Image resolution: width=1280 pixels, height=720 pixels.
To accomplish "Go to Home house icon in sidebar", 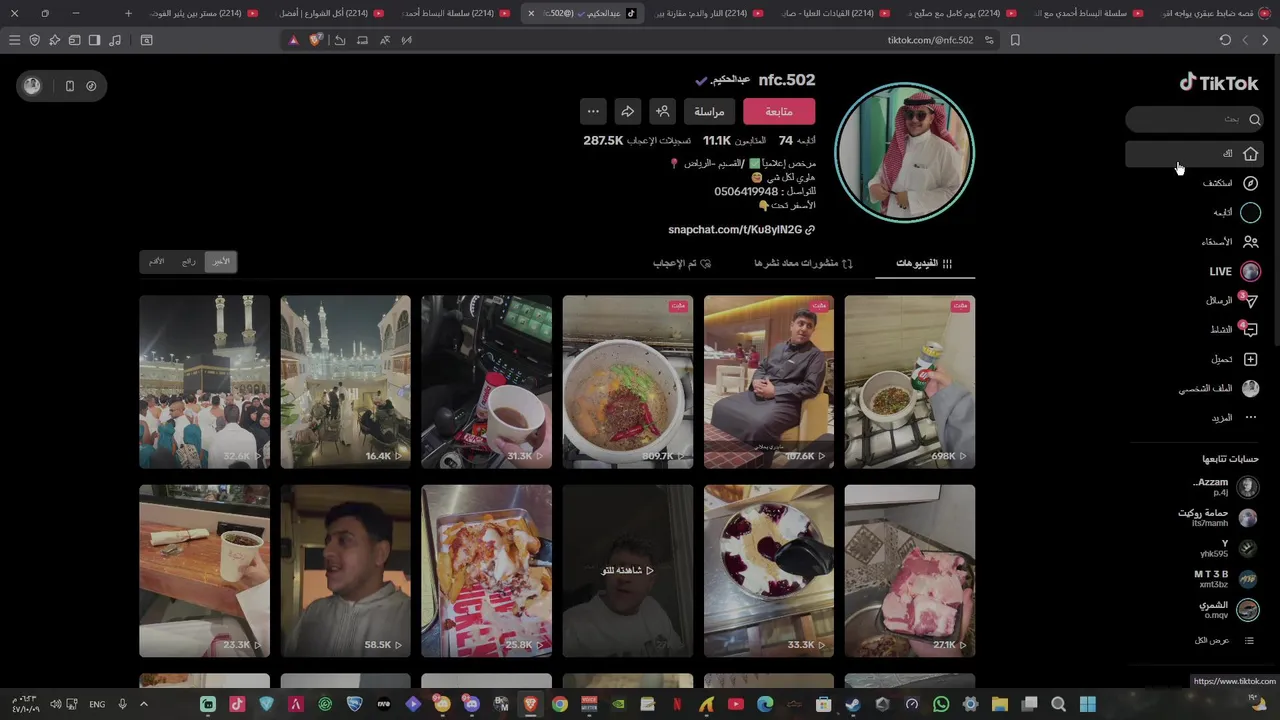I will click(1250, 154).
